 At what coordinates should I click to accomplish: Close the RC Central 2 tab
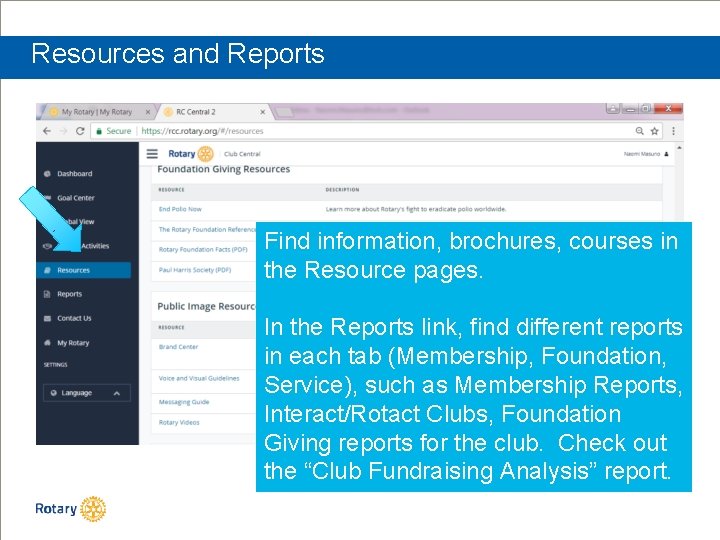(x=262, y=112)
